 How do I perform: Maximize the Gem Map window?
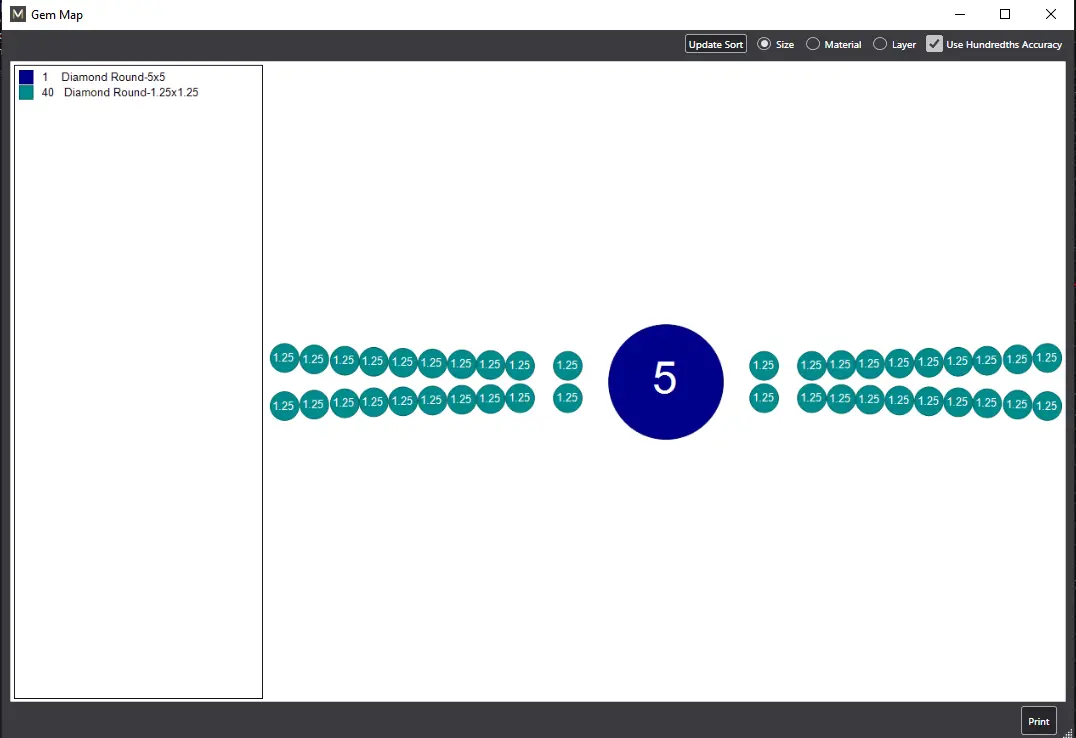pos(1005,14)
